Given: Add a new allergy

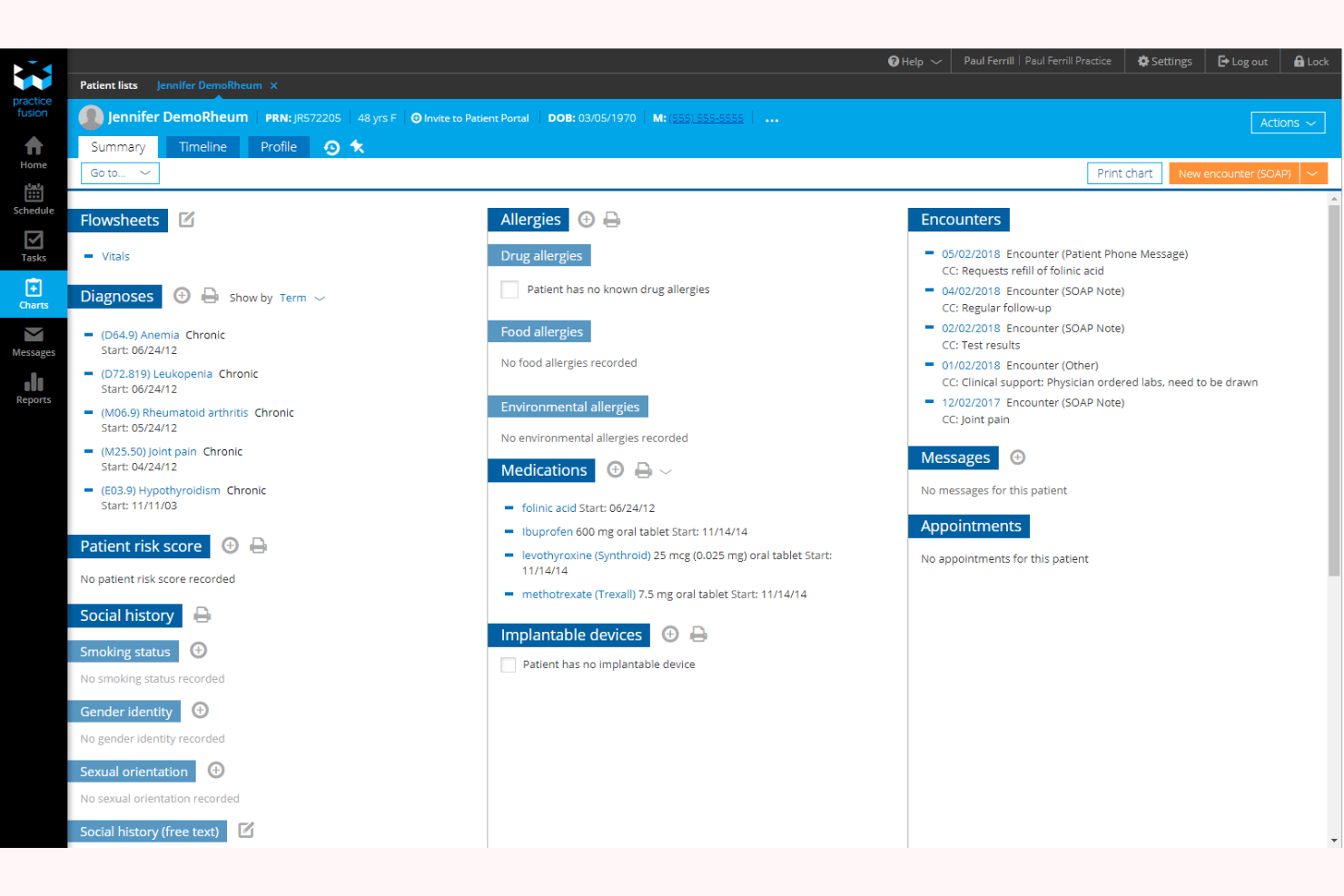Looking at the screenshot, I should pos(587,219).
